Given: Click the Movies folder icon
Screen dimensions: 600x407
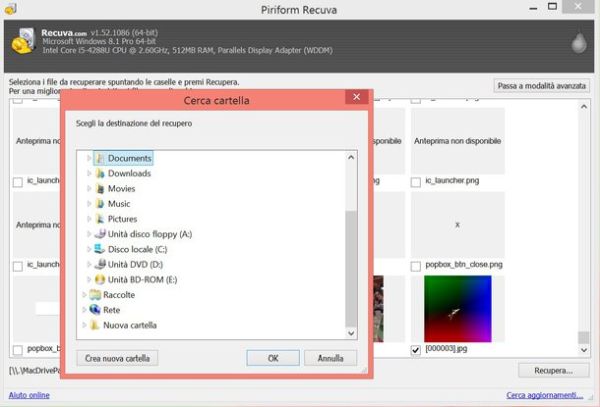Looking at the screenshot, I should [x=100, y=189].
